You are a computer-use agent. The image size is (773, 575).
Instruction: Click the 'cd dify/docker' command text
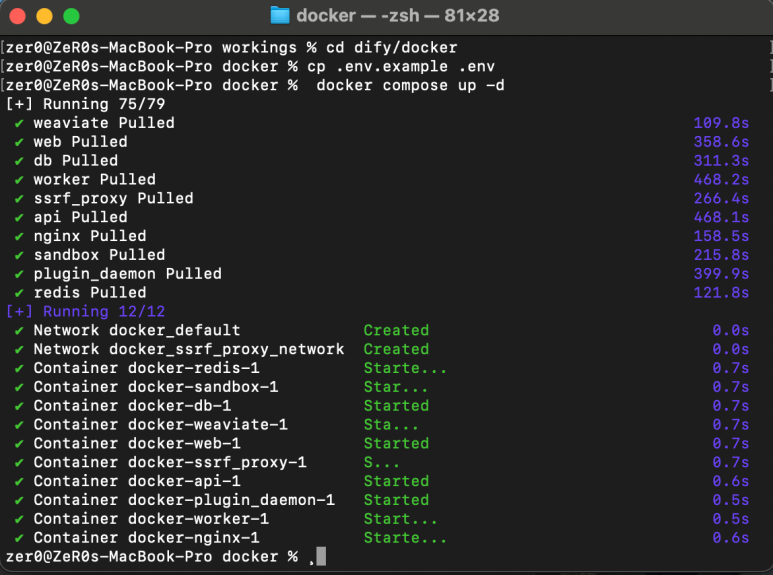(391, 48)
